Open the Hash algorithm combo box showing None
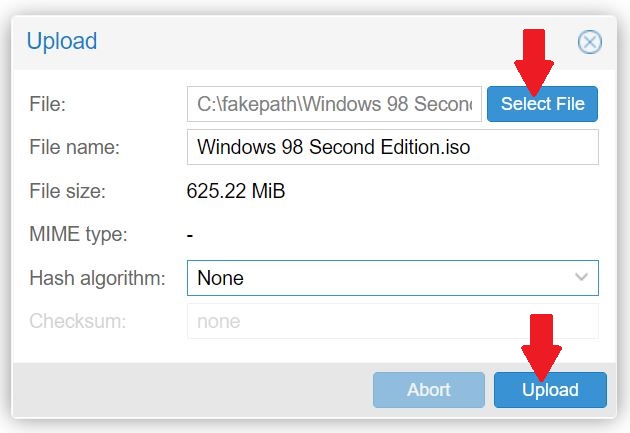The image size is (630, 433). pyautogui.click(x=393, y=278)
